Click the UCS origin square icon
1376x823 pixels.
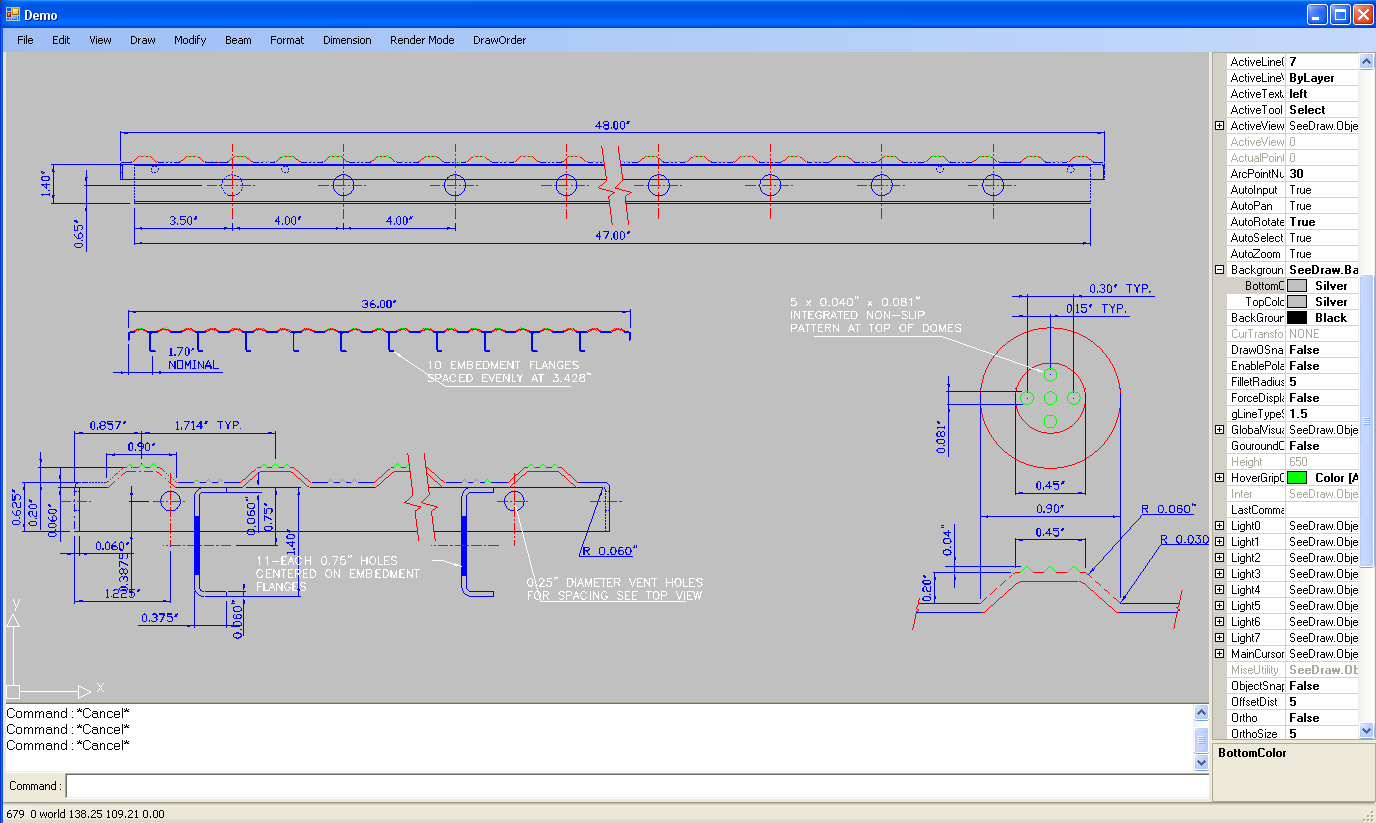coord(13,691)
